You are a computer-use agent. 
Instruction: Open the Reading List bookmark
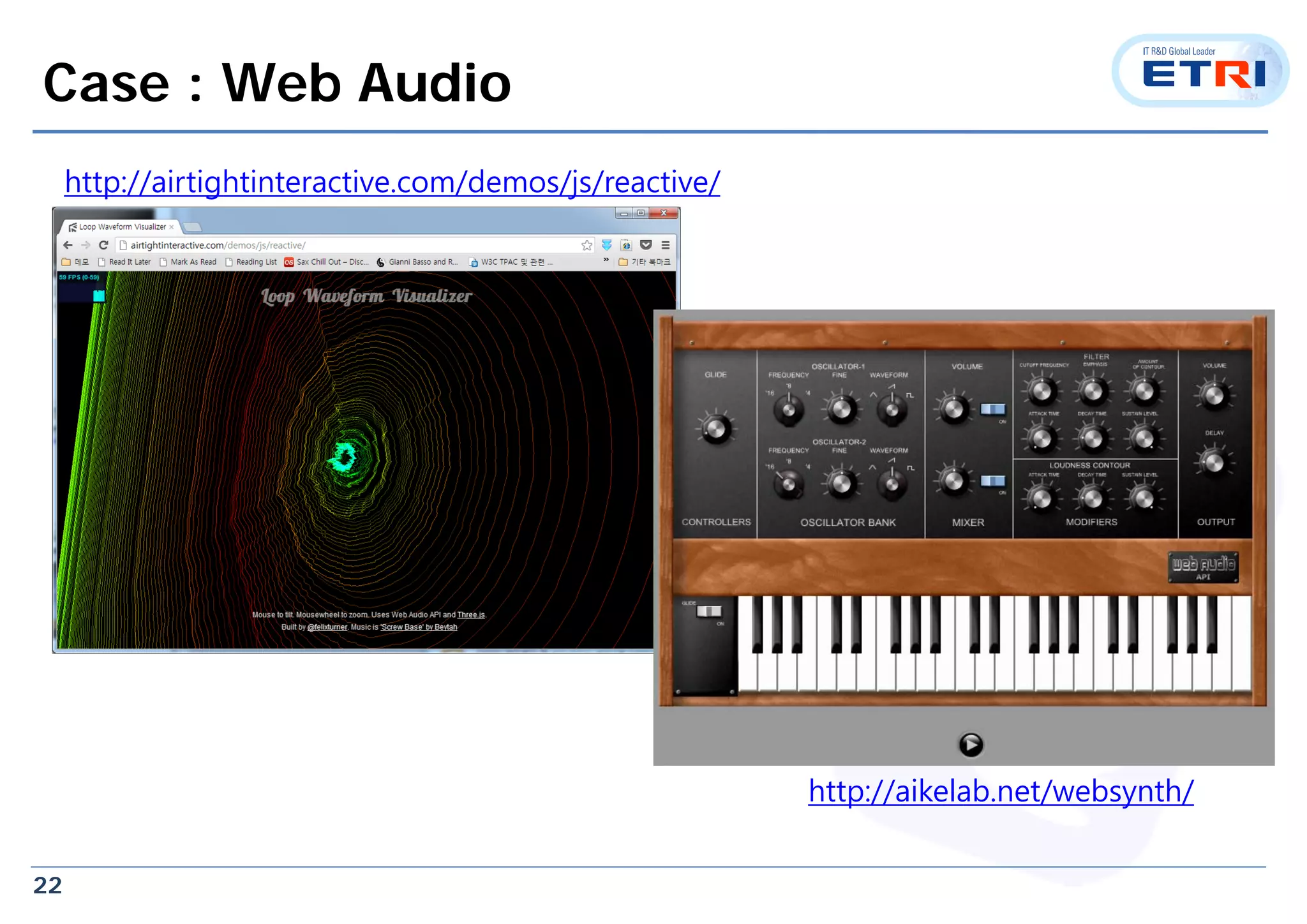pos(251,262)
